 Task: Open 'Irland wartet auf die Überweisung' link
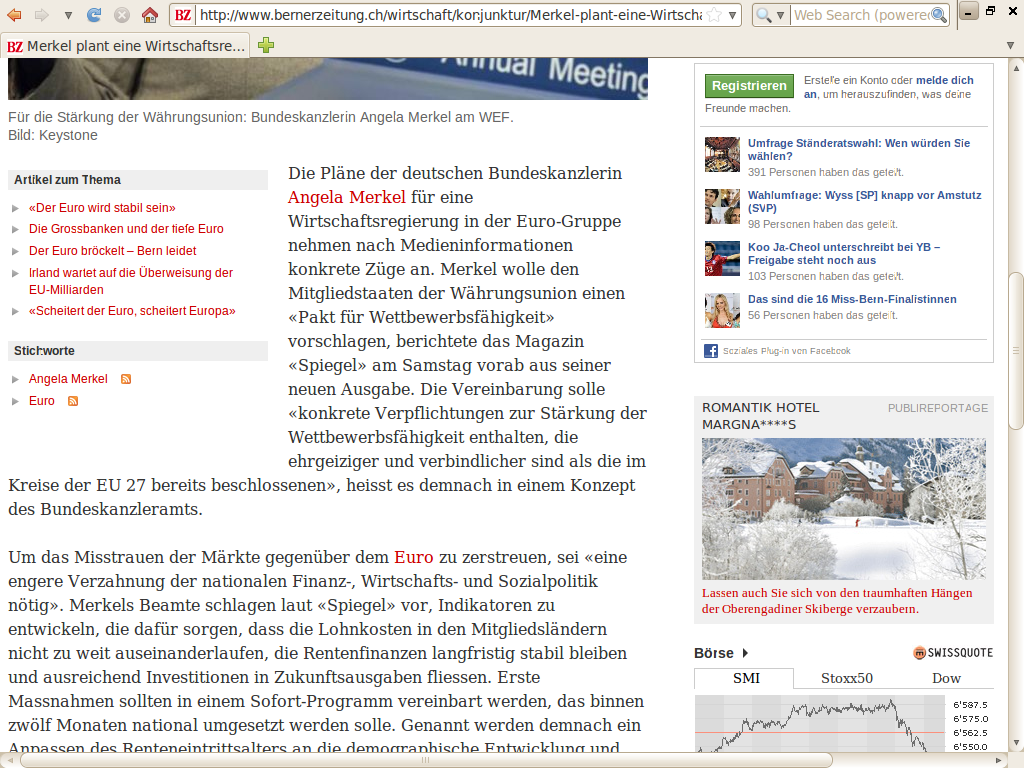(x=131, y=281)
